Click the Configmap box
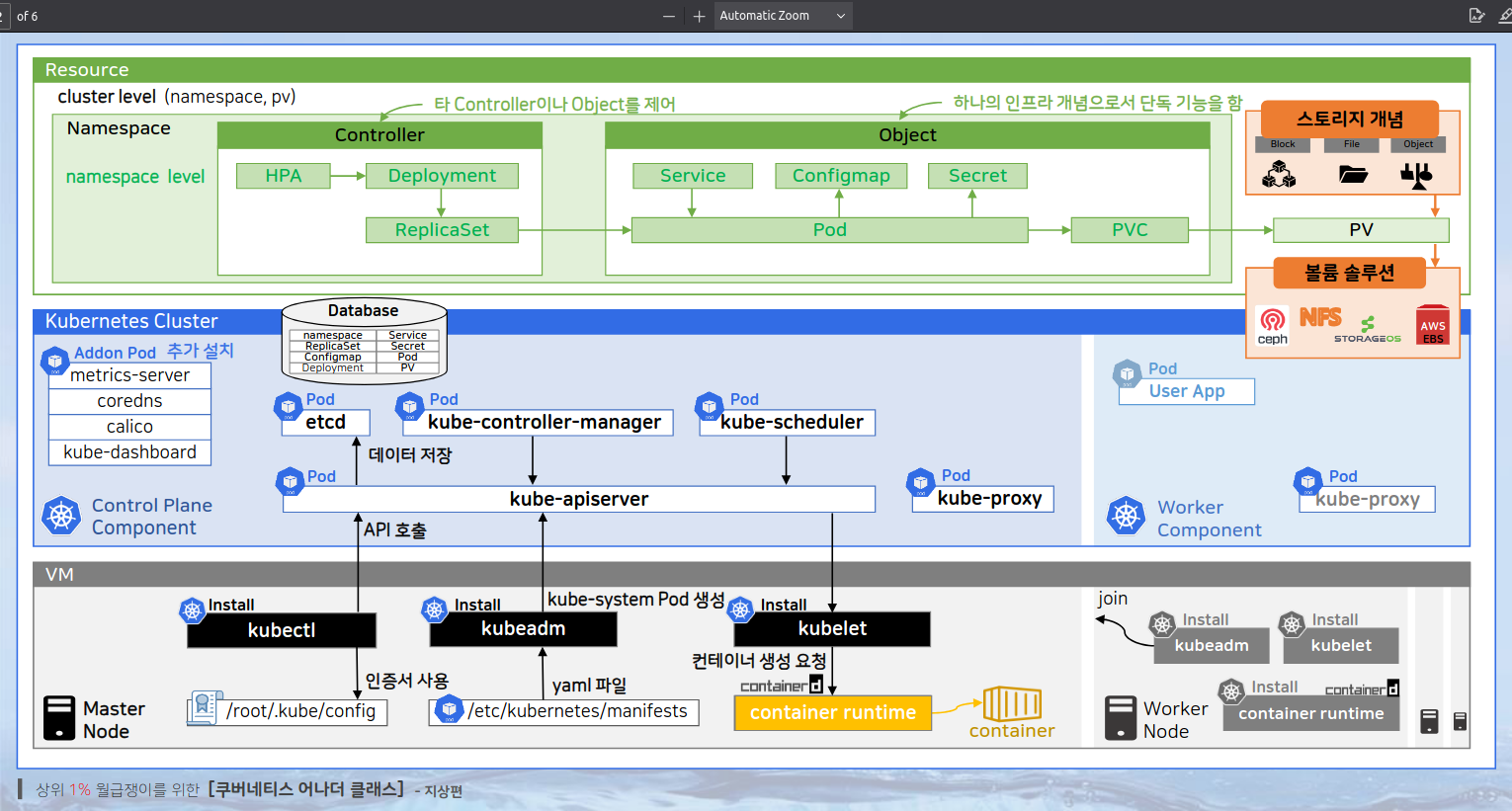The height and width of the screenshot is (811, 1512). point(841,176)
